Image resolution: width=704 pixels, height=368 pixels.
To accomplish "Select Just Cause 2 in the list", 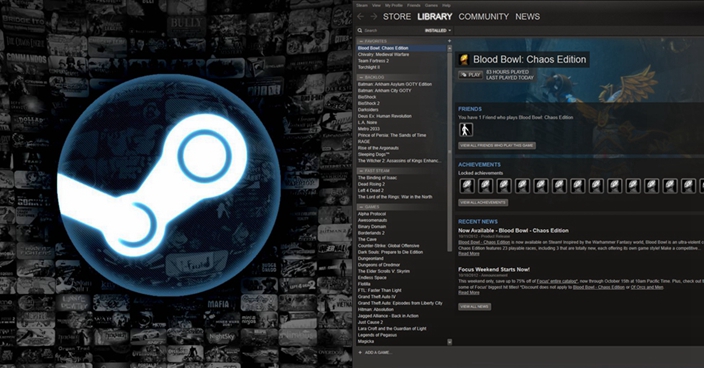I will pos(370,322).
